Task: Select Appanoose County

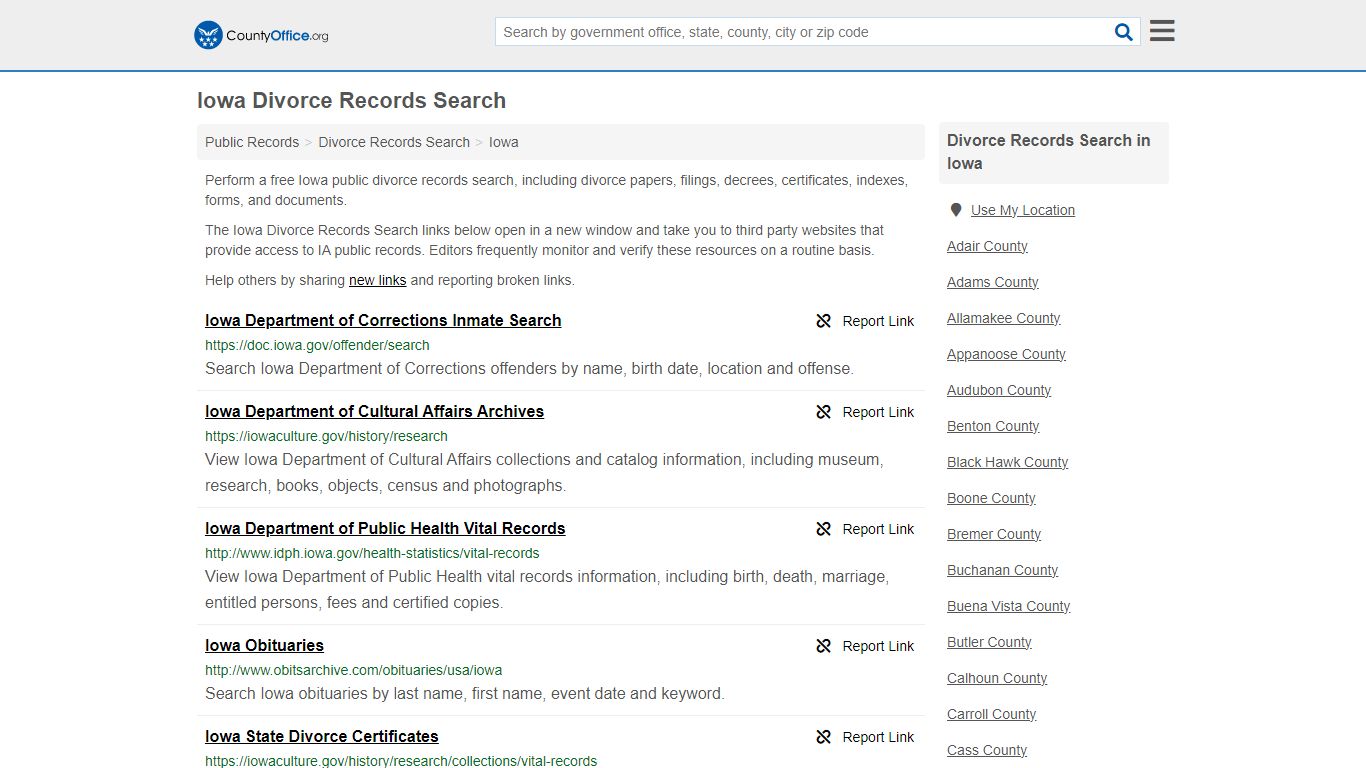Action: coord(1006,354)
